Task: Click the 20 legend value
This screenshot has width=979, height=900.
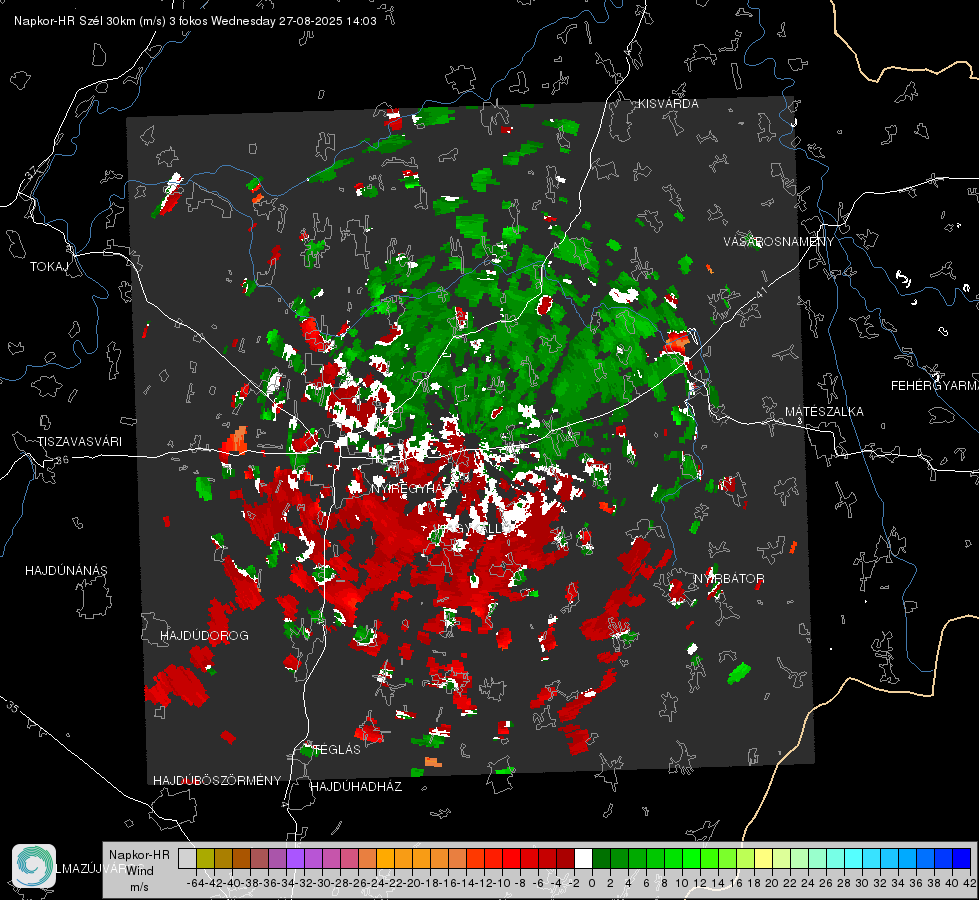Action: 772,883
